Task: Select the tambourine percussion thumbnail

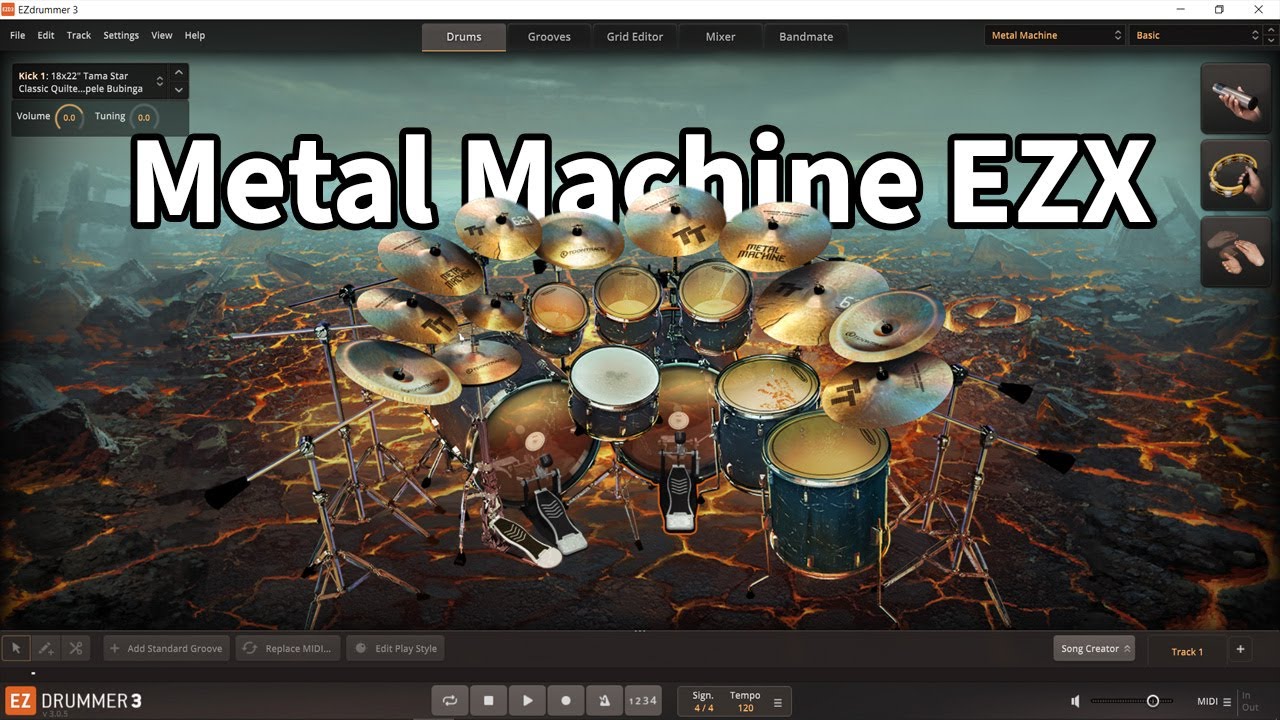Action: [x=1235, y=175]
